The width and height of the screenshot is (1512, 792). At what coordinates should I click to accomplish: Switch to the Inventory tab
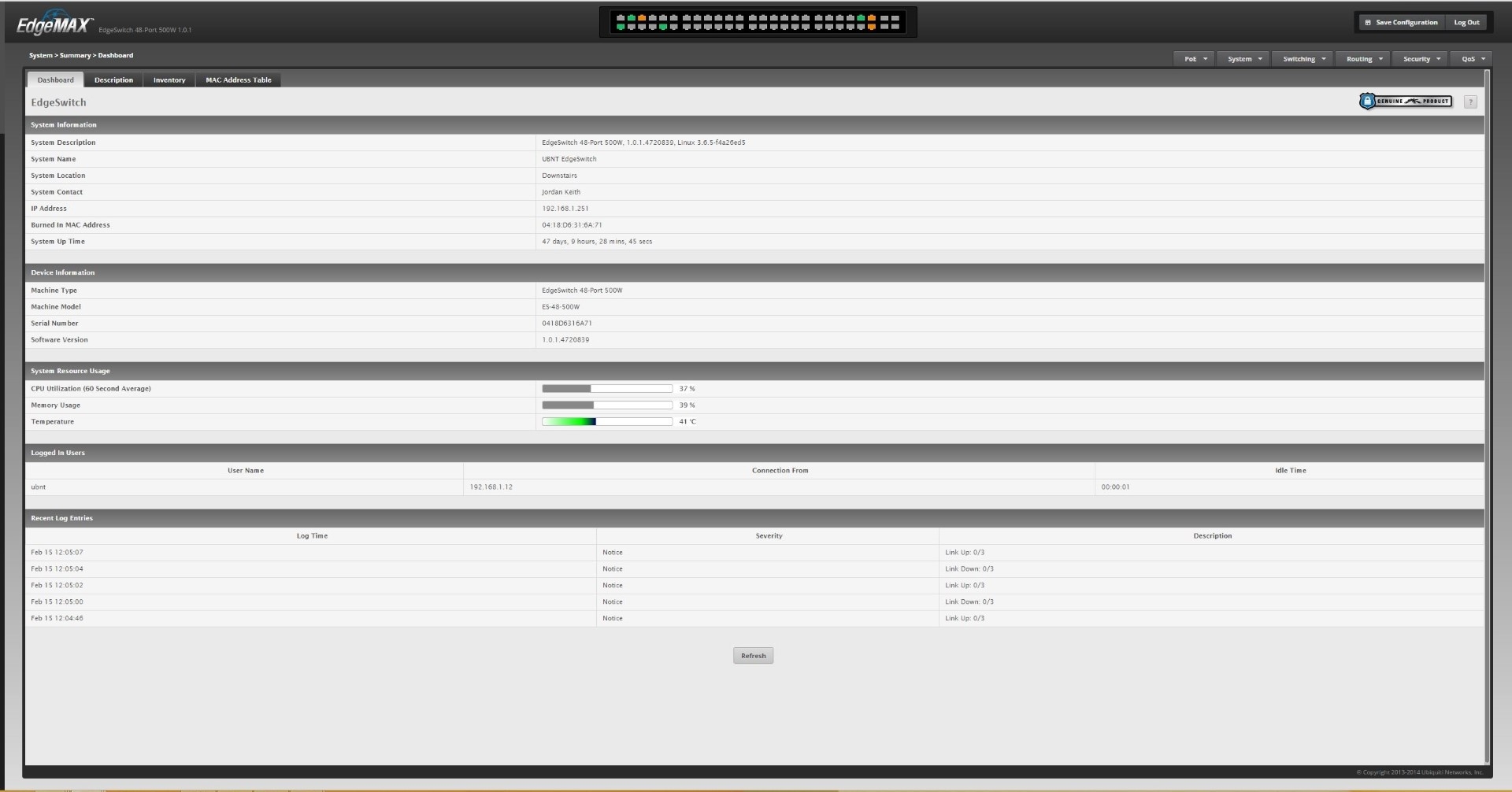click(169, 80)
